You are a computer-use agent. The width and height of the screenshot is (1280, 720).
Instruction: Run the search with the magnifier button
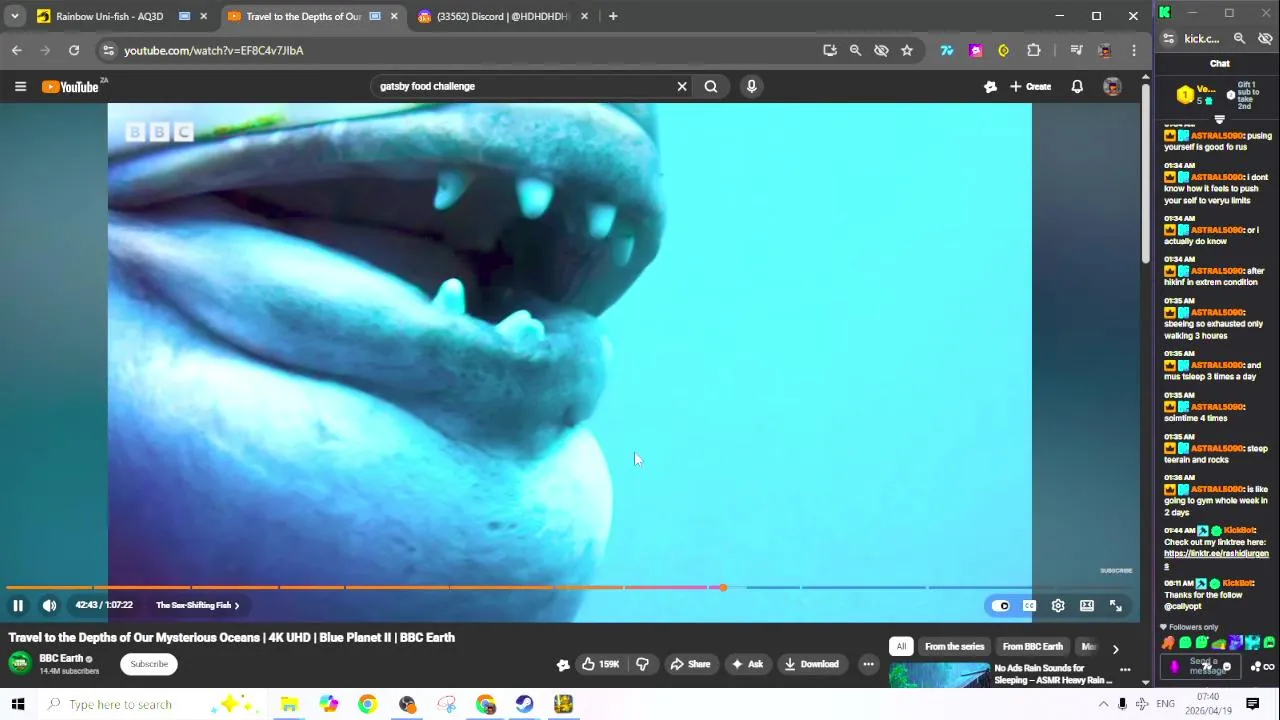tap(711, 86)
